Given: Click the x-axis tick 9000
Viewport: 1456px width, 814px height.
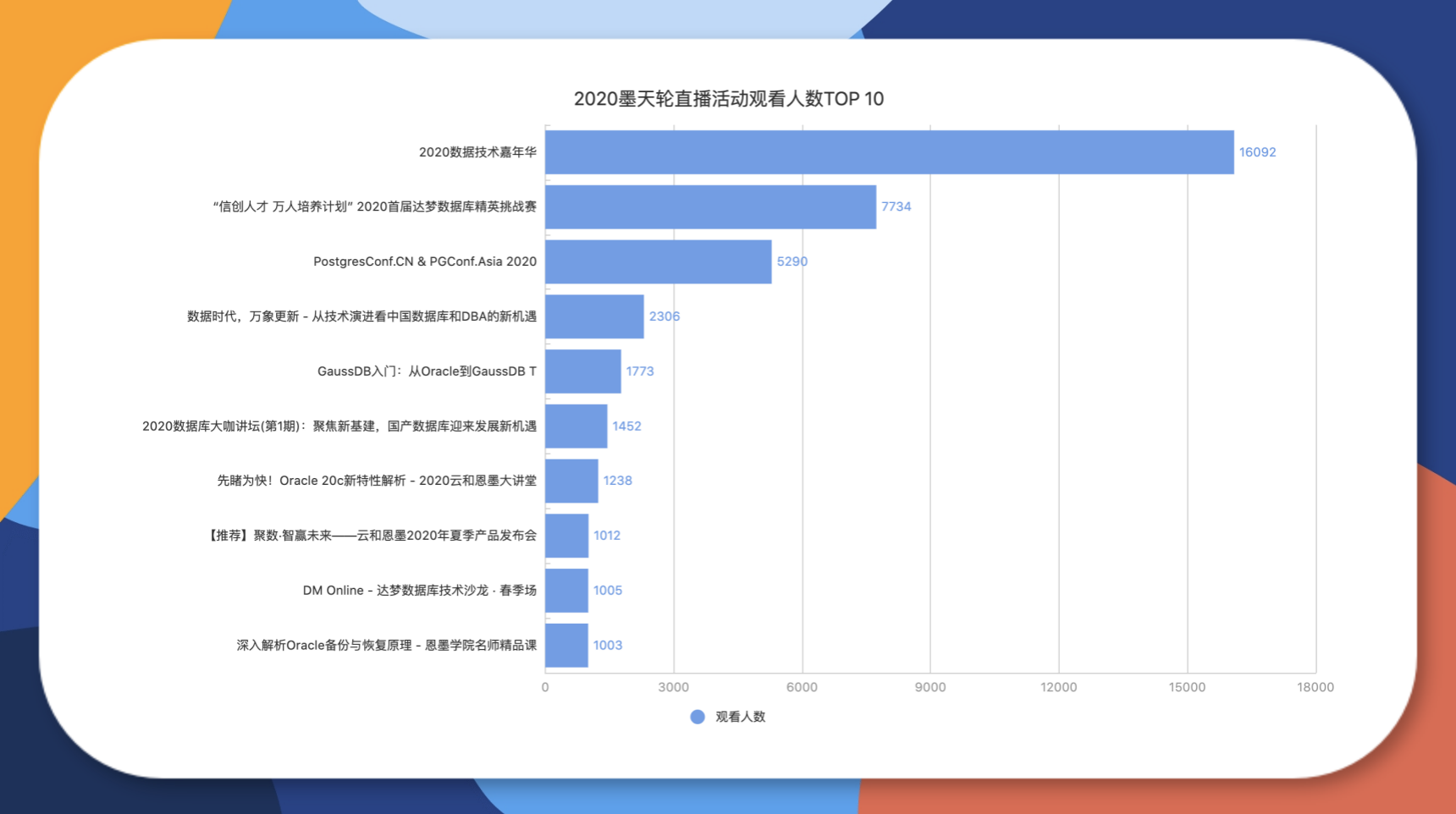Looking at the screenshot, I should click(930, 687).
